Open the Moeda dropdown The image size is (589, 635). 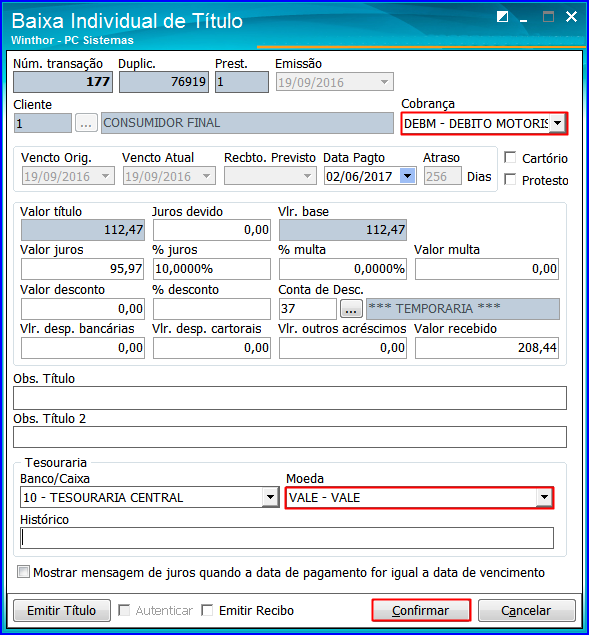tap(544, 497)
